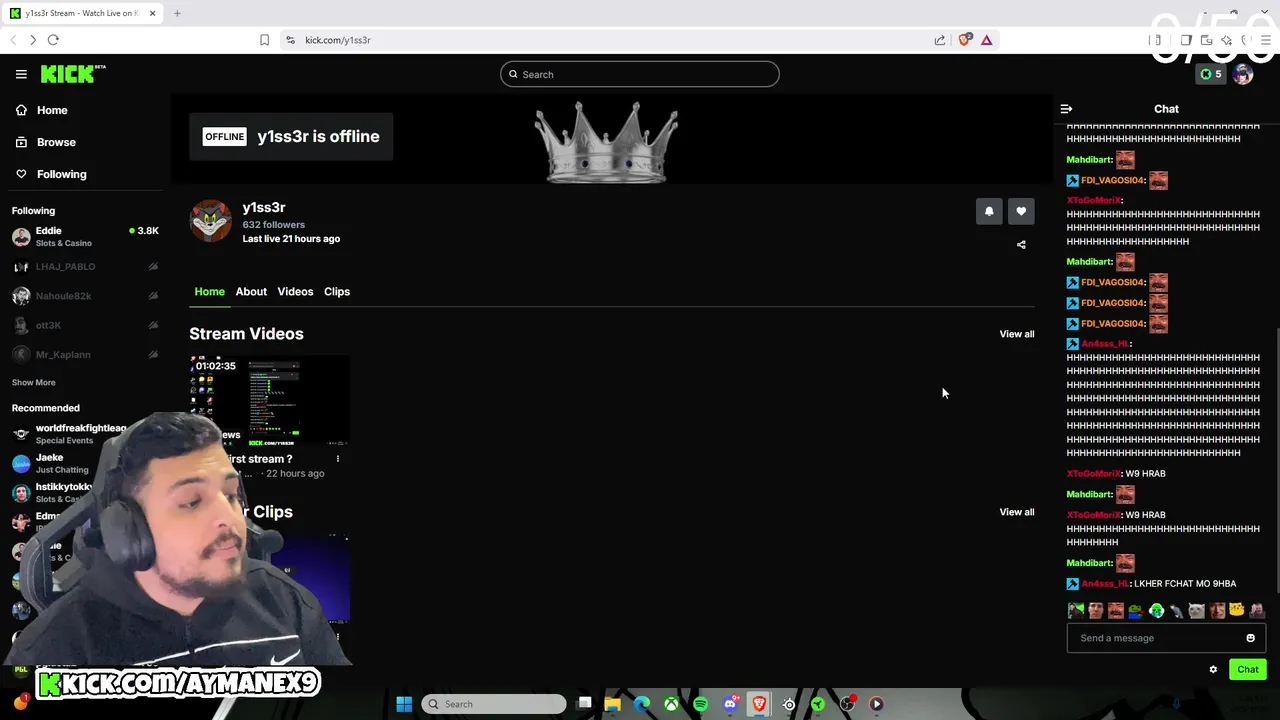Screen dimensions: 1280x720
Task: Expand Show more under Following
Action: [34, 382]
